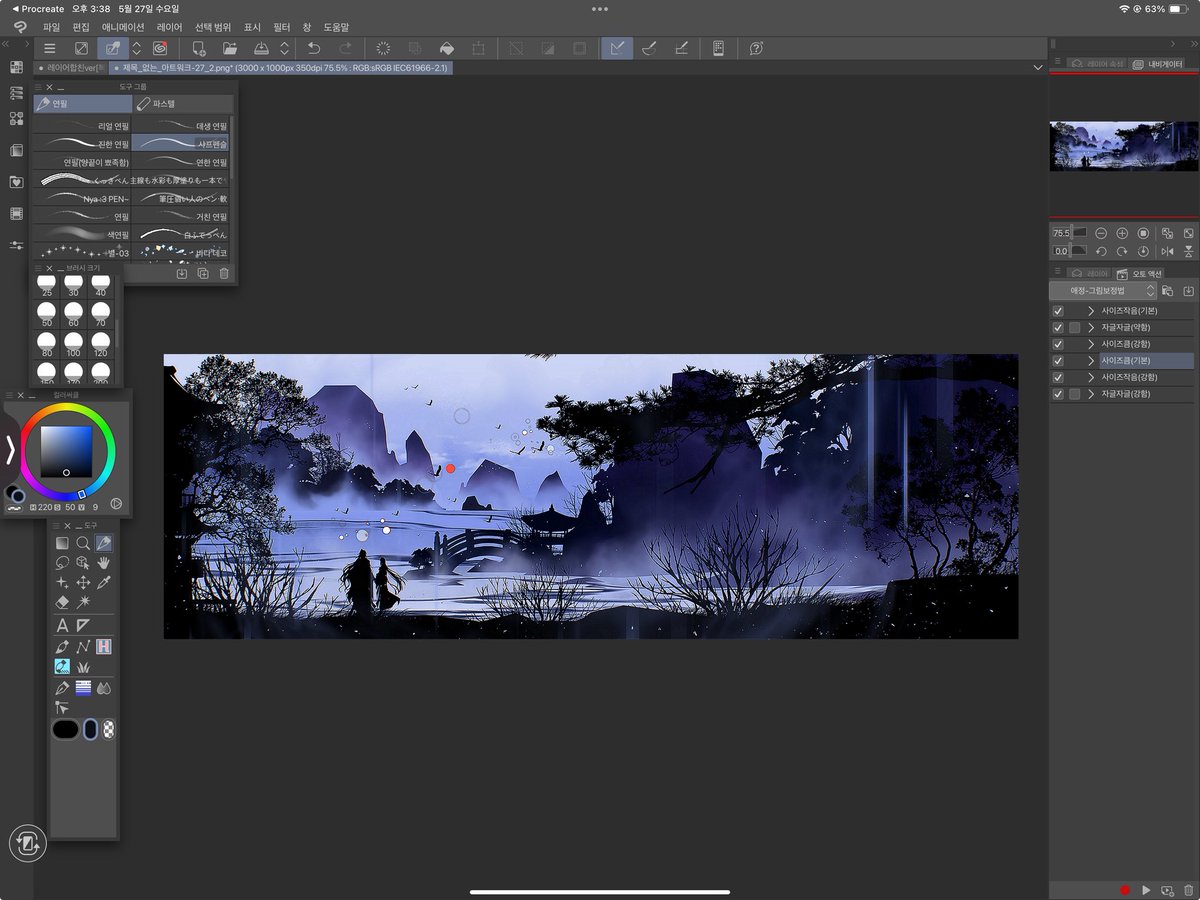Viewport: 1200px width, 900px height.
Task: Expand the 자글자글(약함) auto action
Action: [1092, 327]
